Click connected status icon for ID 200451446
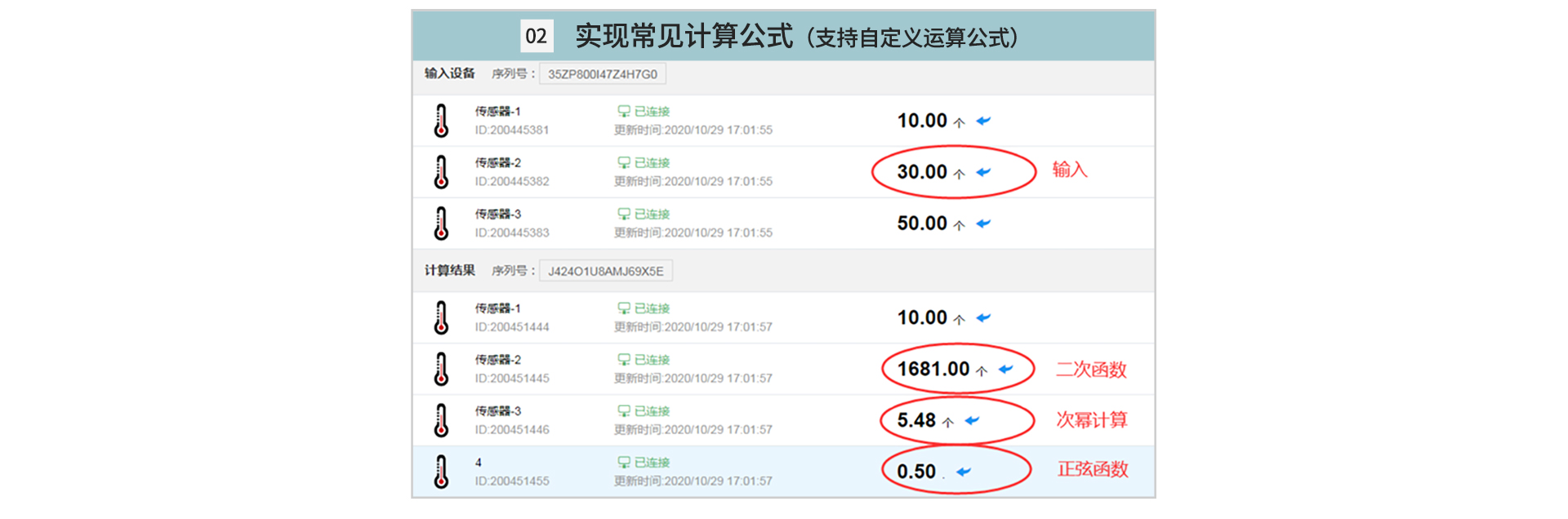The width and height of the screenshot is (1568, 519). pyautogui.click(x=623, y=411)
